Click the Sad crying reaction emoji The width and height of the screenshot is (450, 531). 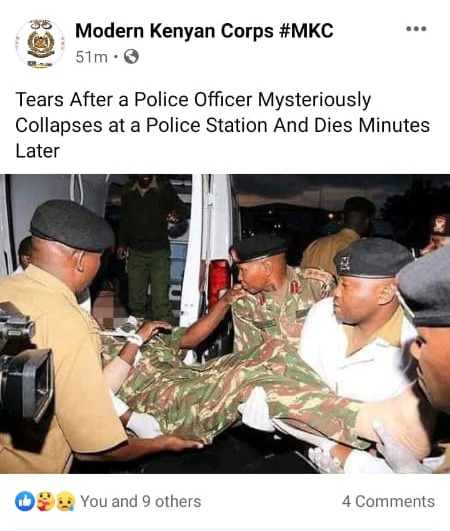coord(65,502)
